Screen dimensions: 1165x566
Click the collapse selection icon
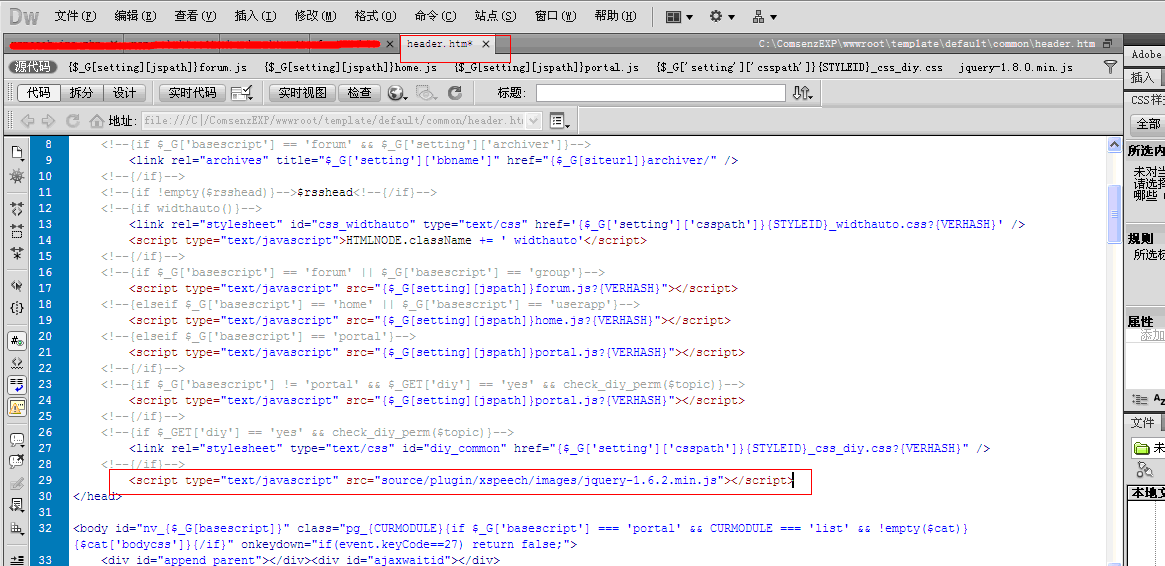tap(16, 231)
